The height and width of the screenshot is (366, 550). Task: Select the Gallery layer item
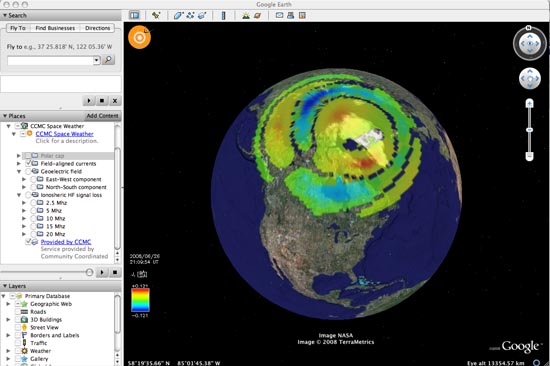point(39,359)
